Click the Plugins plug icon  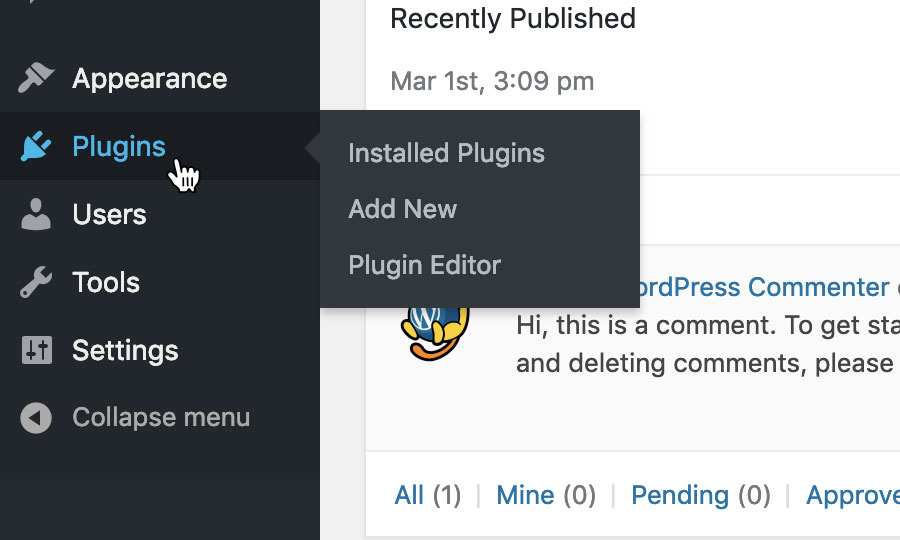tap(36, 147)
